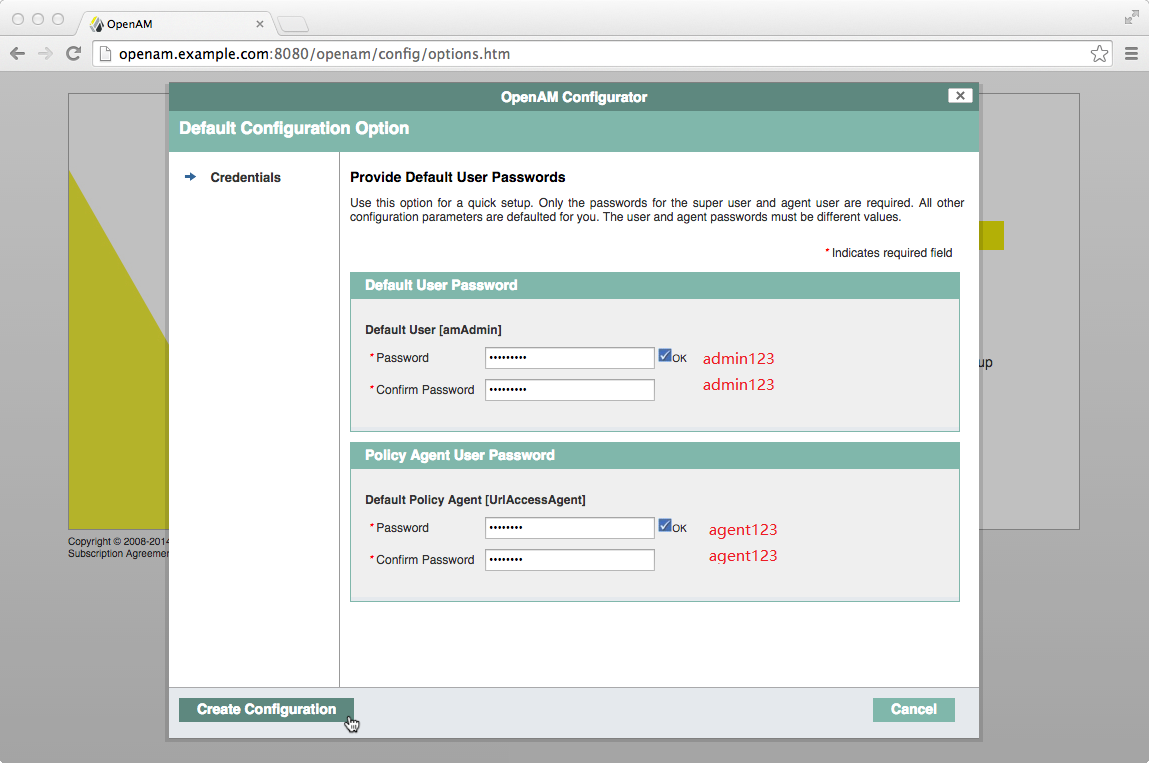Open the Chrome hamburger menu
The width and height of the screenshot is (1149, 763).
[1131, 54]
